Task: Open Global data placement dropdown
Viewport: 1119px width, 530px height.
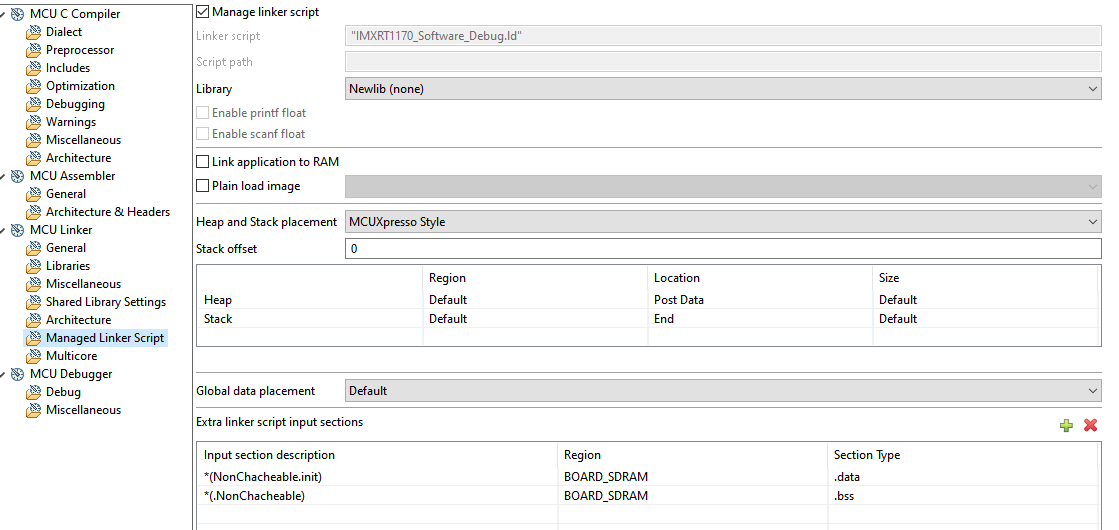Action: pyautogui.click(x=723, y=391)
